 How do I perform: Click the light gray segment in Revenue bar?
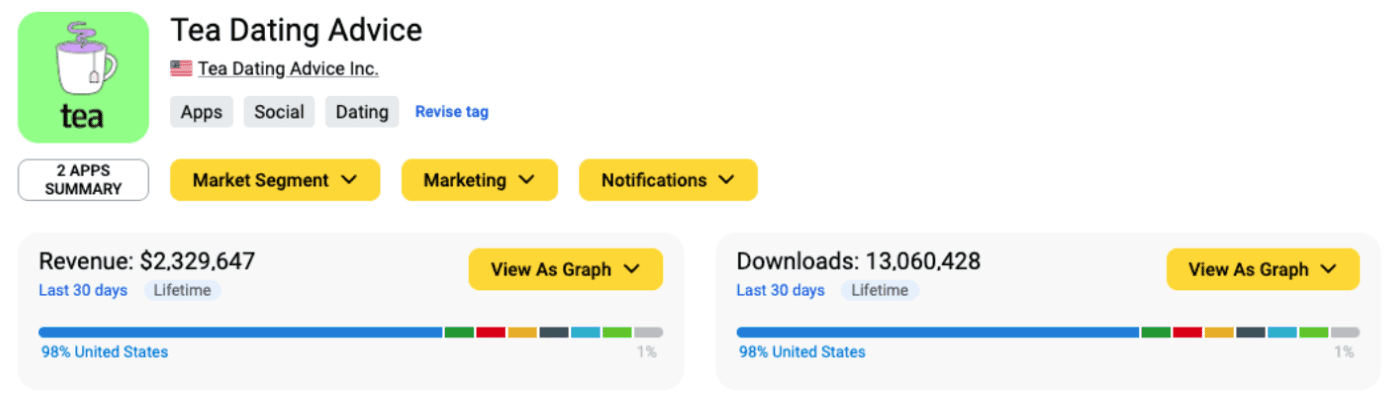(648, 332)
